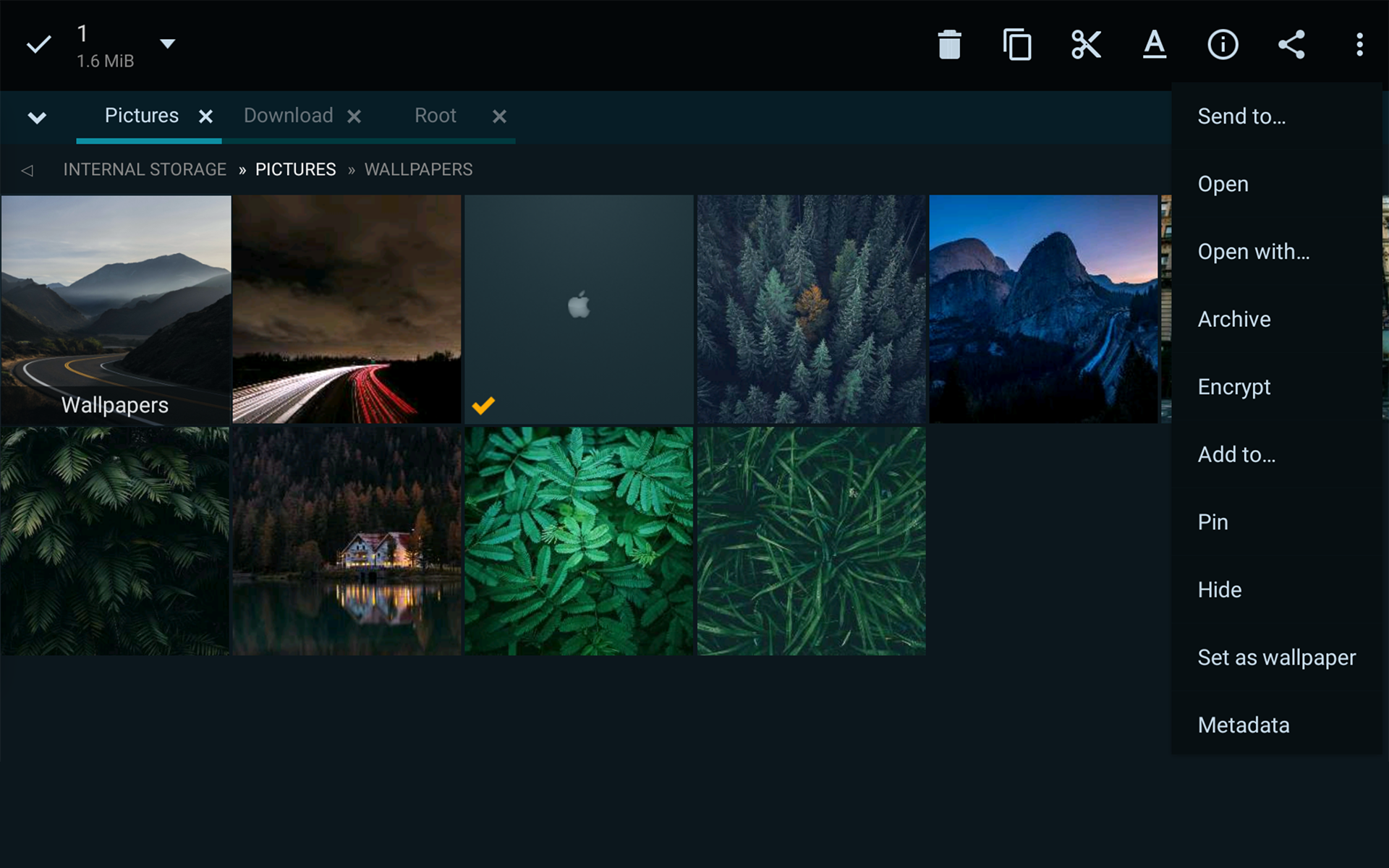Deselect the checked Apple logo wallpaper

pyautogui.click(x=579, y=309)
